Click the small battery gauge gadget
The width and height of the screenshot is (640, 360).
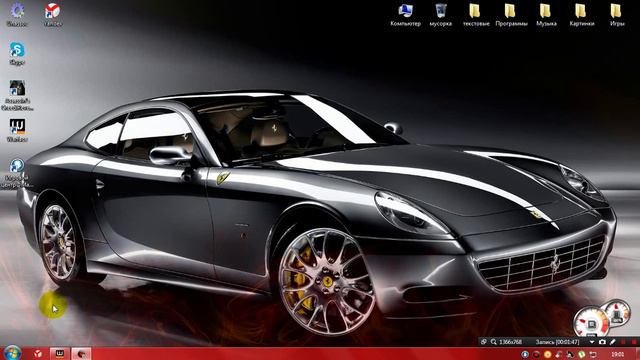point(618,313)
